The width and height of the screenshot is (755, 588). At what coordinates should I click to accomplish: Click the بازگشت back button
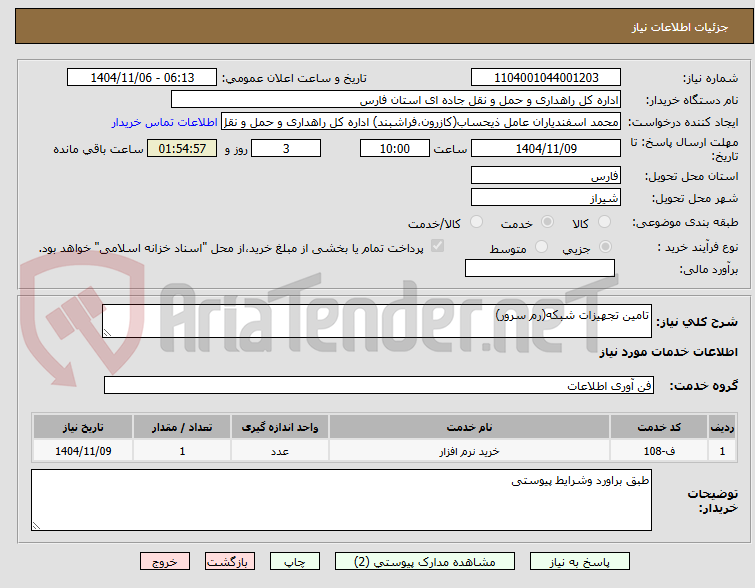230,562
